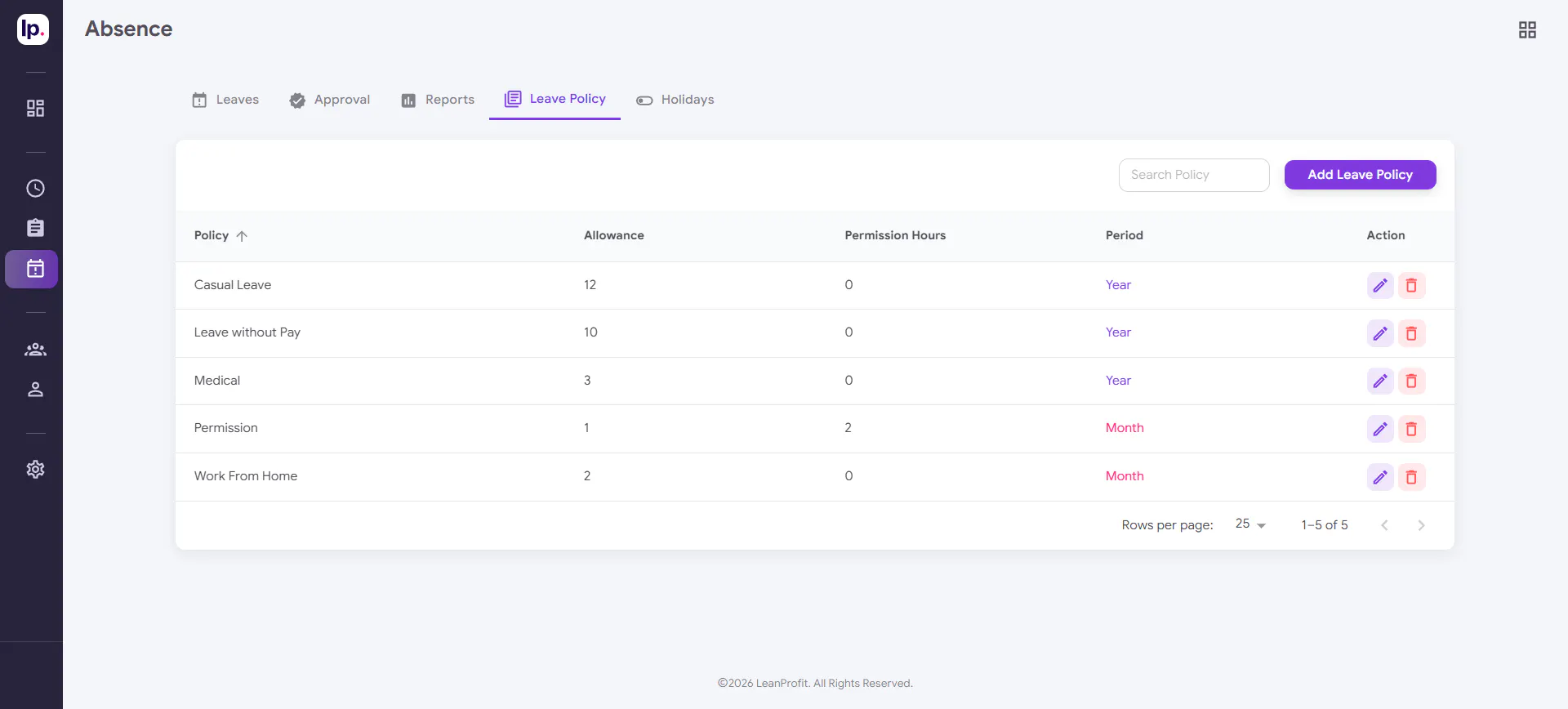This screenshot has height=709, width=1568.
Task: Click the 1–5 of 5 pagination text
Action: [x=1325, y=525]
